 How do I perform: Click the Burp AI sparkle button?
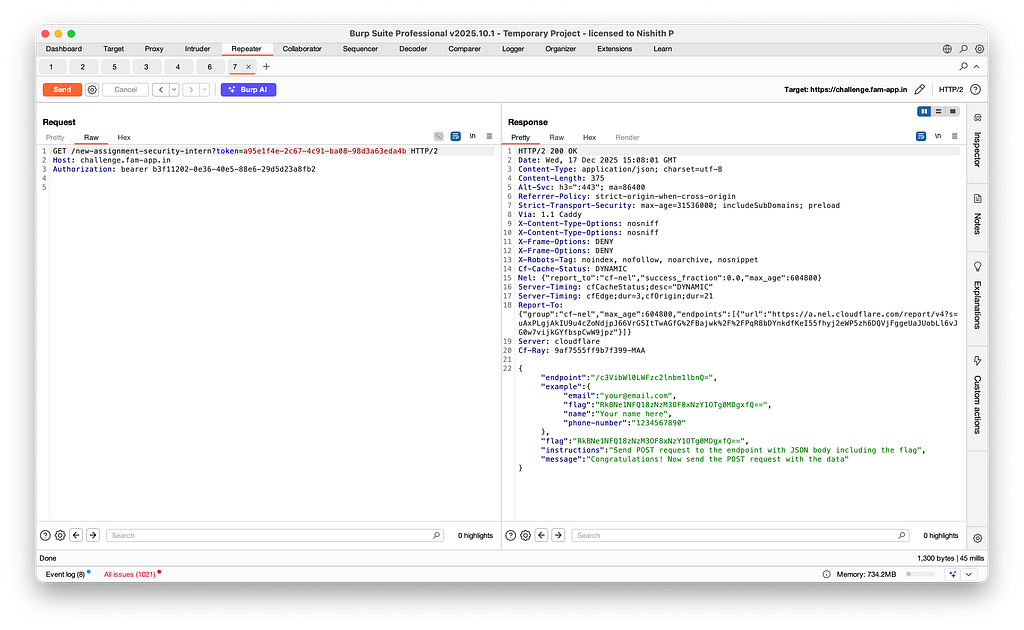click(248, 90)
